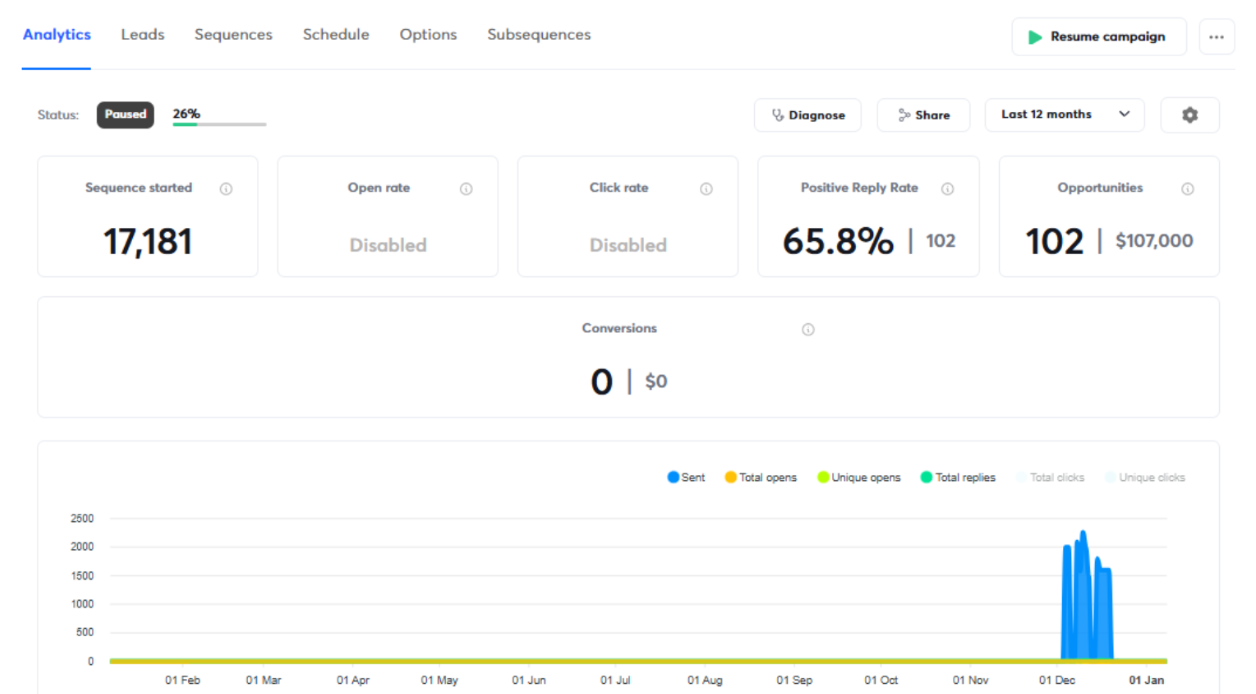Click the Resume campaign button

pyautogui.click(x=1098, y=37)
